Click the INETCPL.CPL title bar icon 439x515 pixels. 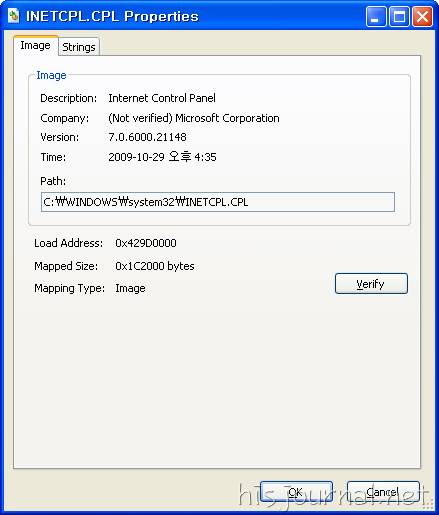click(14, 16)
